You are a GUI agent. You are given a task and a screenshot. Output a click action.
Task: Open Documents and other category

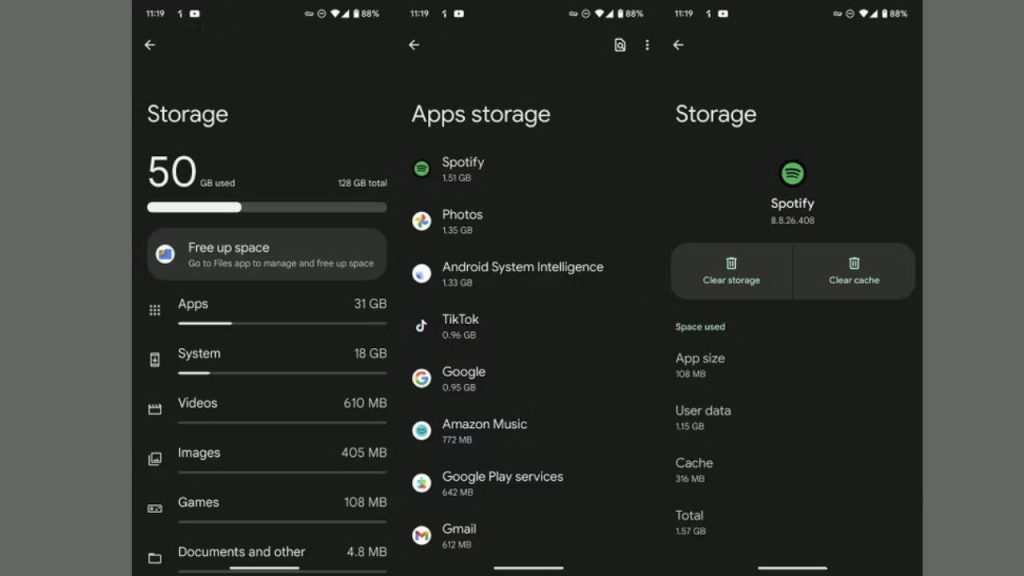pos(267,557)
